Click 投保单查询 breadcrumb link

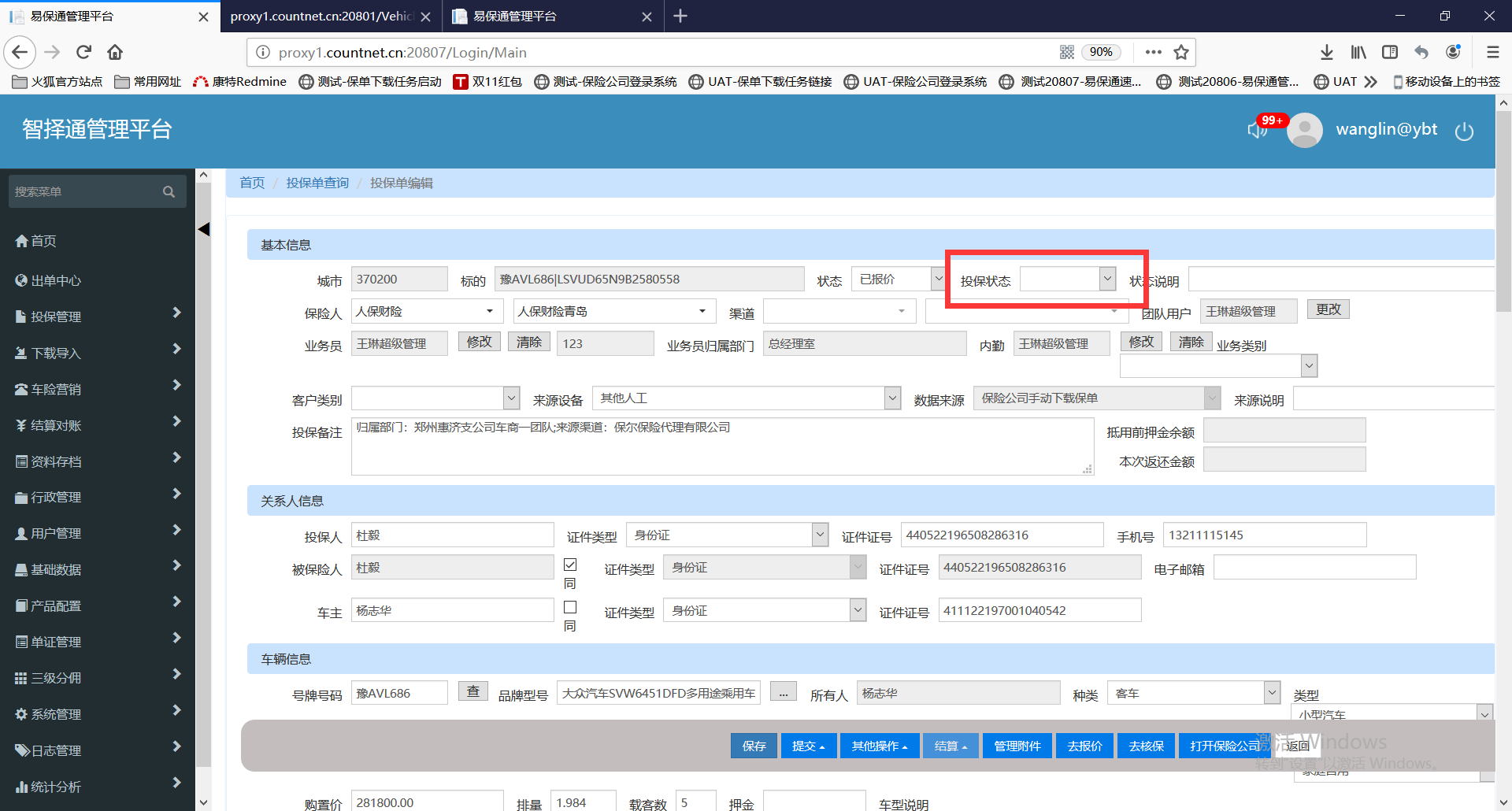317,183
